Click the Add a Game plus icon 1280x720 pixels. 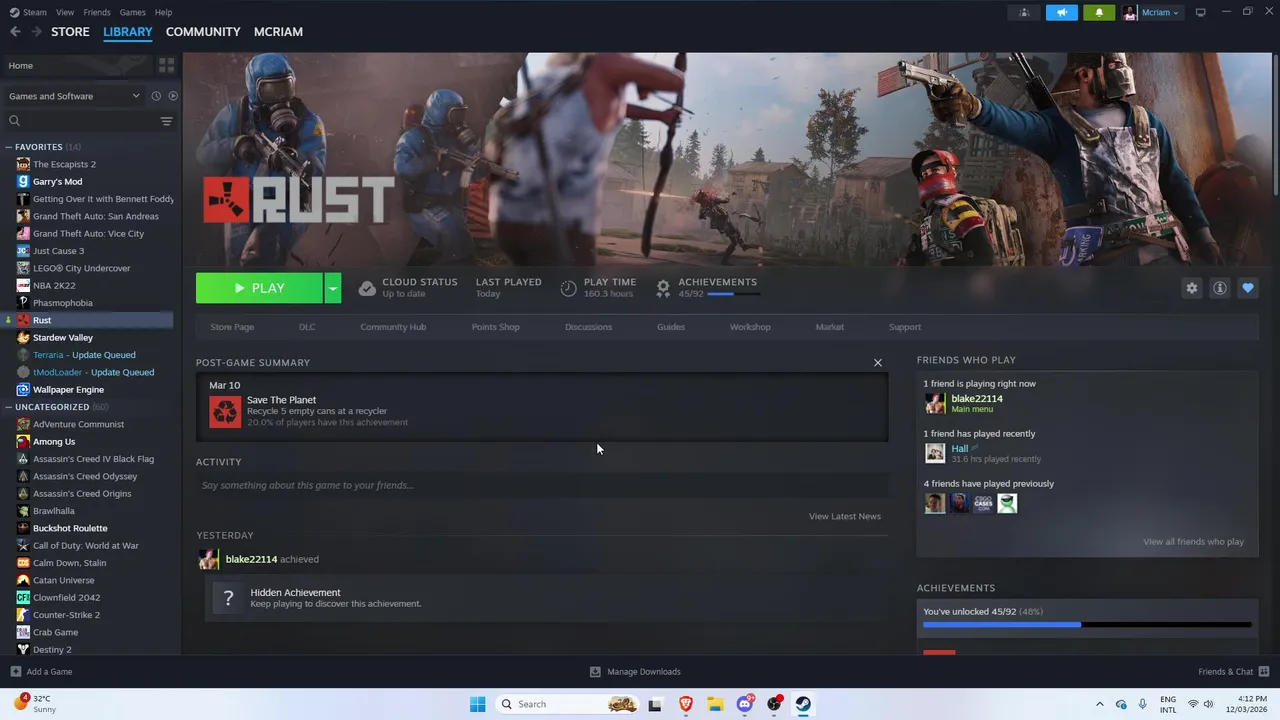(x=15, y=671)
